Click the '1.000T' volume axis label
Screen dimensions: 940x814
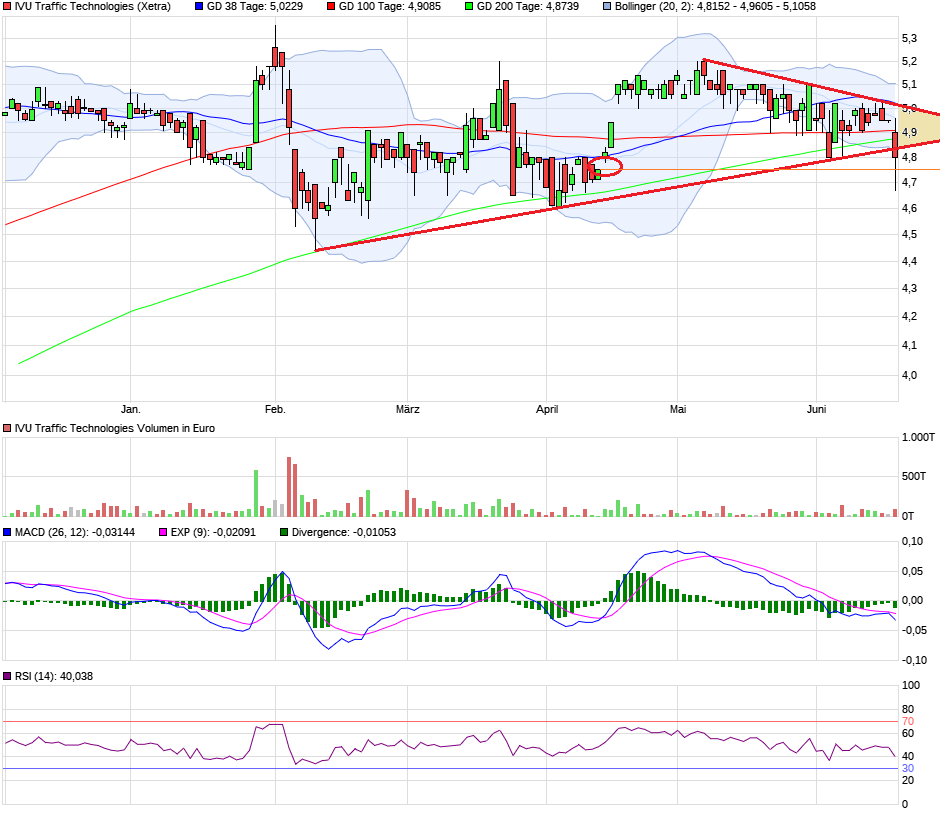coord(918,438)
